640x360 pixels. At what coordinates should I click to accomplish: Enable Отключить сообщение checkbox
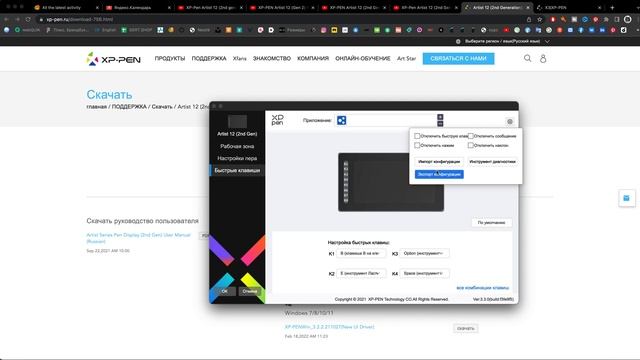(x=471, y=136)
